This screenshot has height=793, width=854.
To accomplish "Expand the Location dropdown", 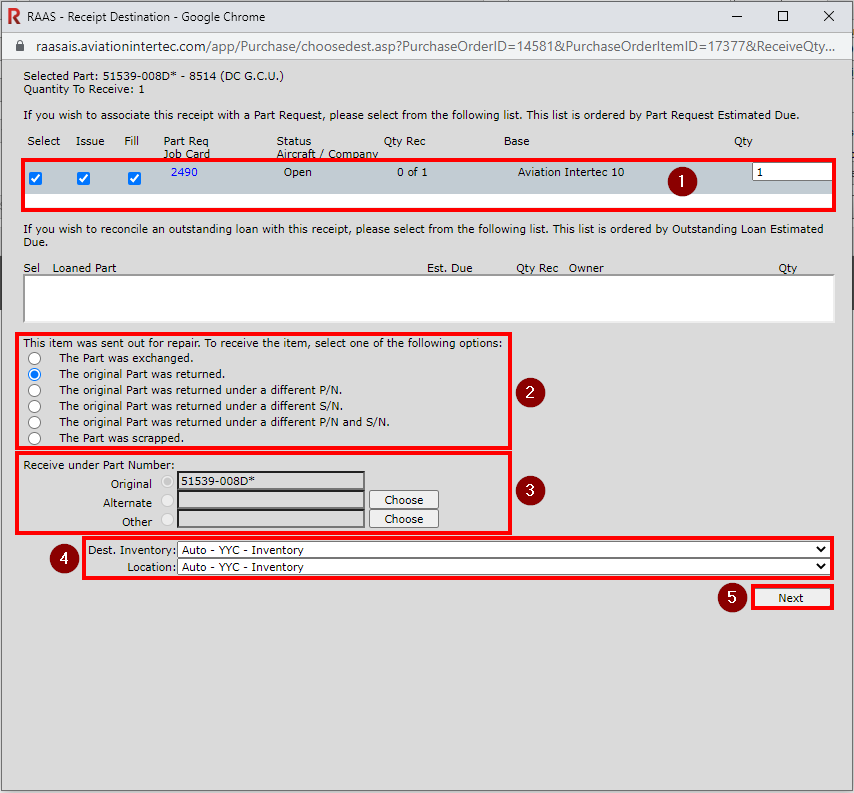I will tap(503, 567).
